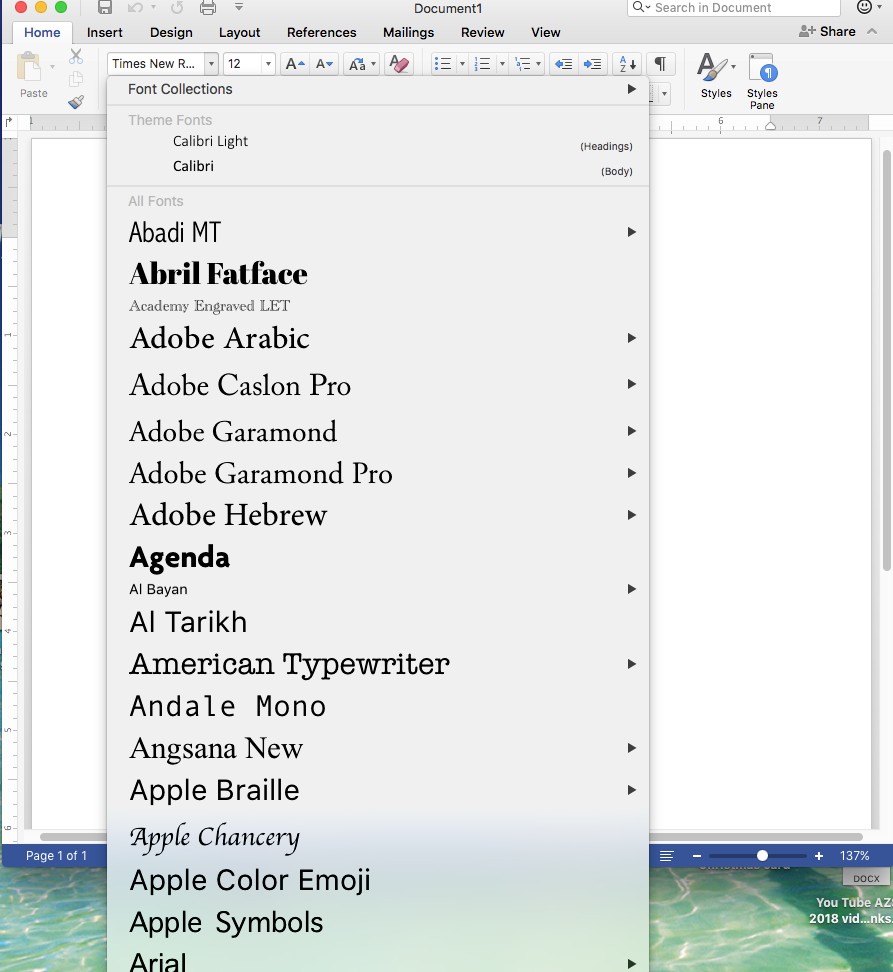This screenshot has height=972, width=893.
Task: Pick the Andale Mono font
Action: pyautogui.click(x=378, y=706)
